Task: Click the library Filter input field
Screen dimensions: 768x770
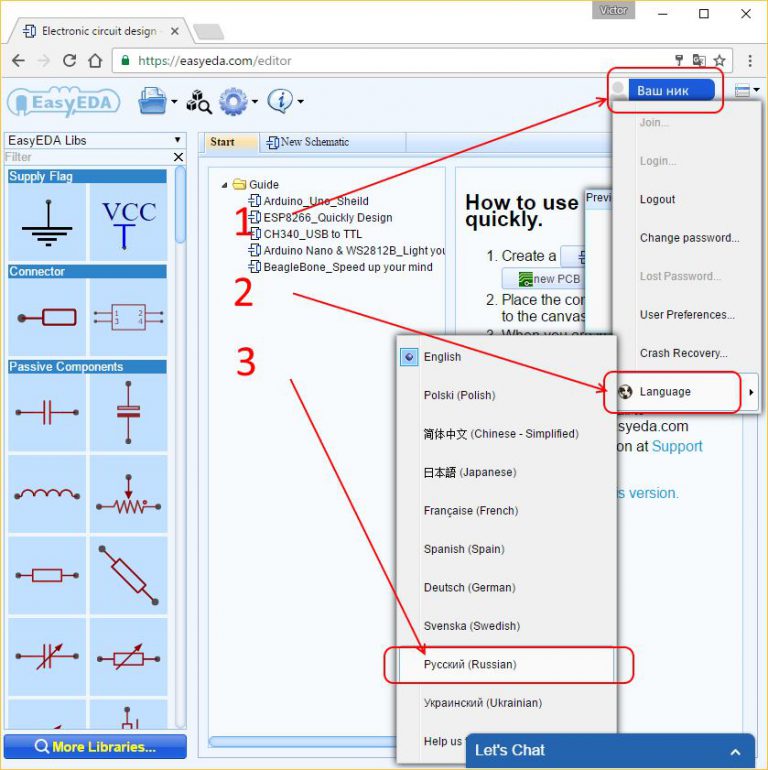Action: (x=88, y=157)
